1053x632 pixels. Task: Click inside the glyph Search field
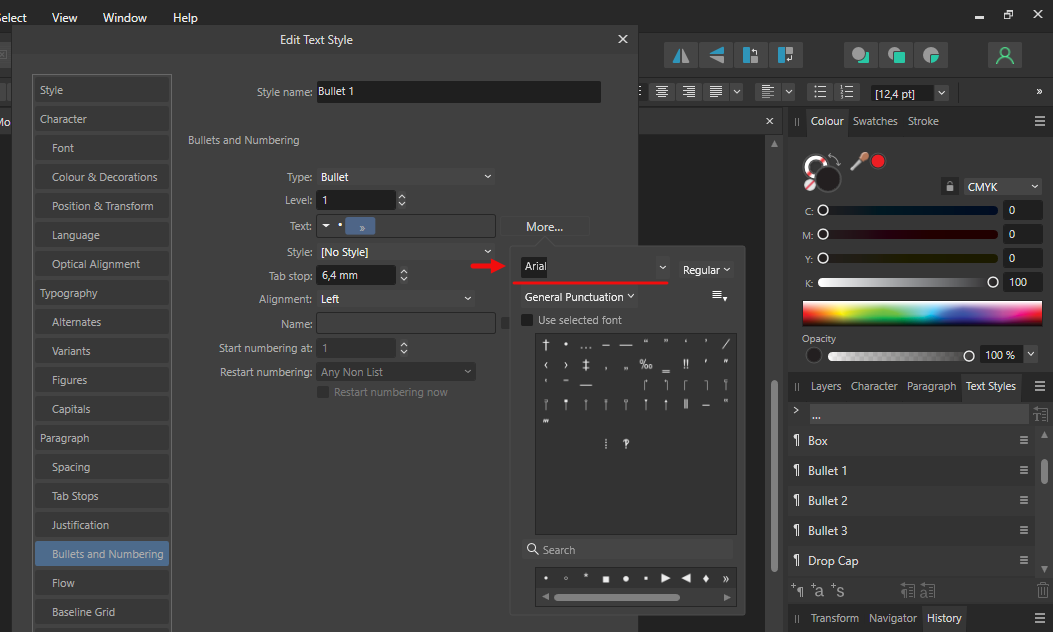coord(630,549)
